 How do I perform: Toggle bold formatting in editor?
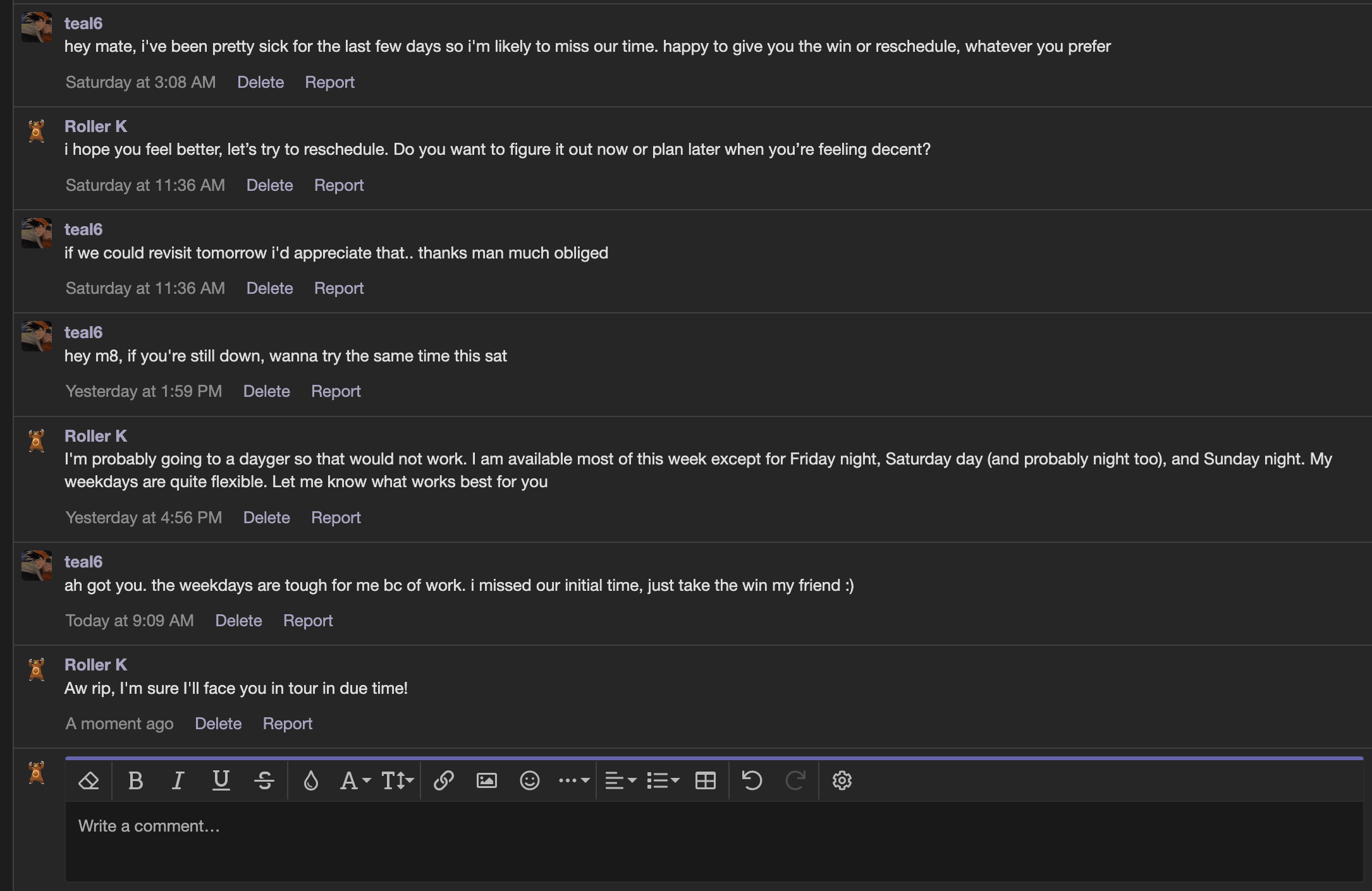[135, 781]
